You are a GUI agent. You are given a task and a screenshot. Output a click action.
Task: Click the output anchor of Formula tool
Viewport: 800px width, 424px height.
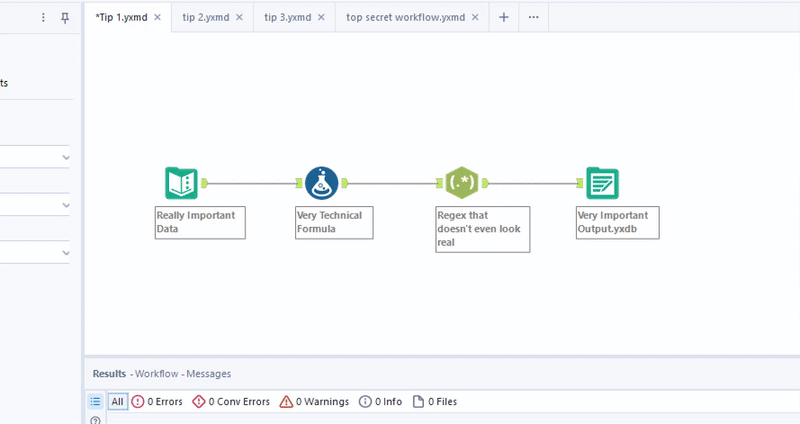[x=345, y=183]
